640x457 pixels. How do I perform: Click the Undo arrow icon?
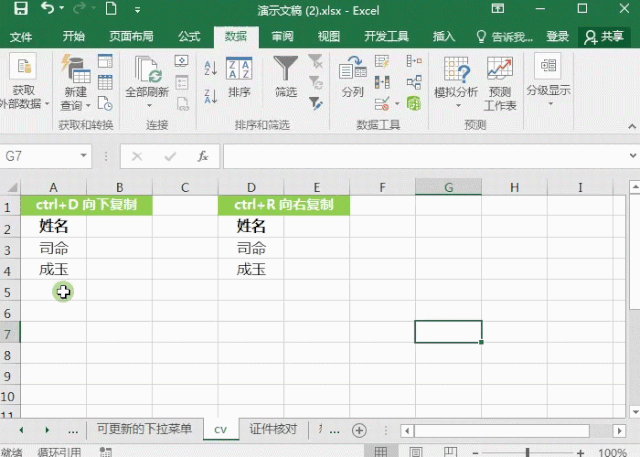coord(47,8)
